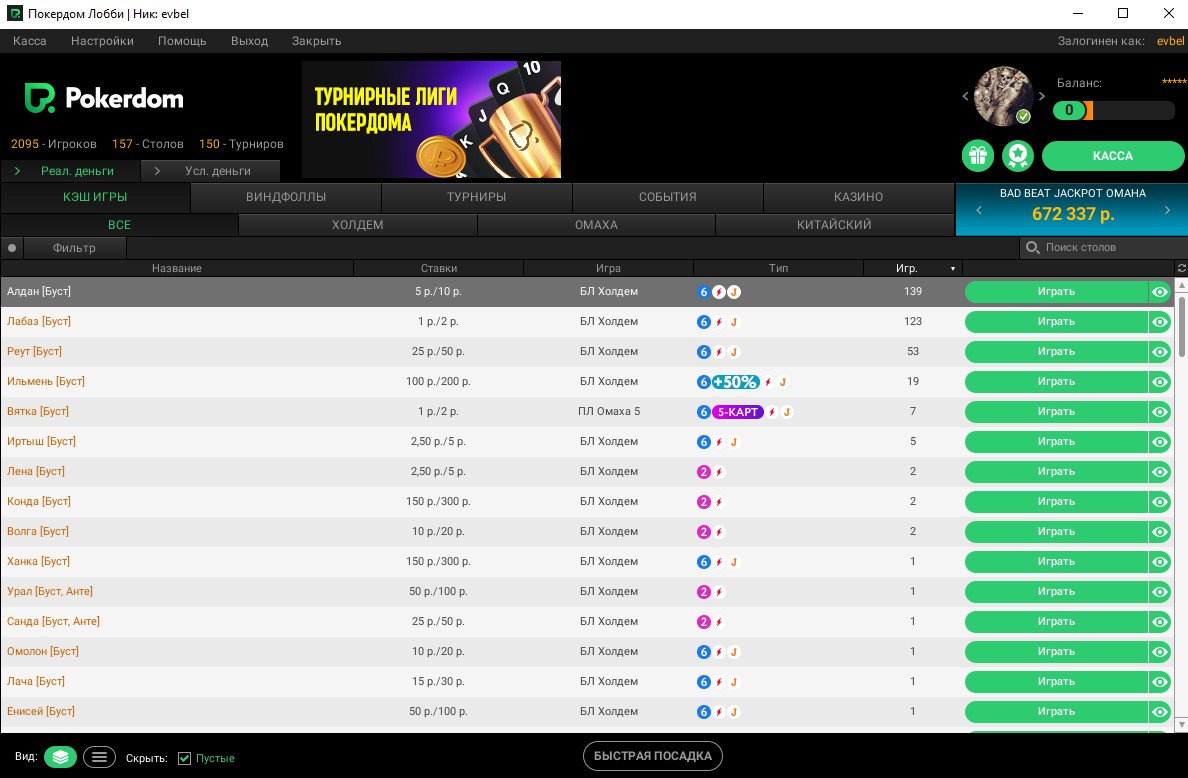Watch the Иртыш table via eye icon

pyautogui.click(x=1160, y=442)
